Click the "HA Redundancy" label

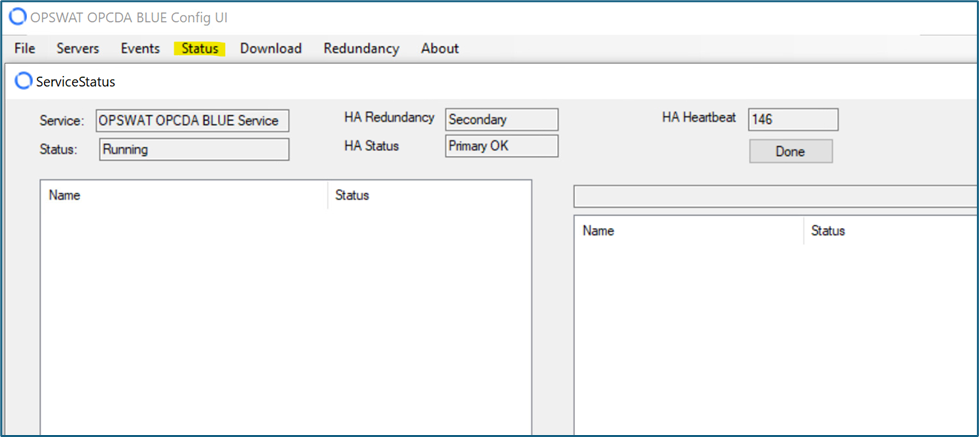click(389, 117)
